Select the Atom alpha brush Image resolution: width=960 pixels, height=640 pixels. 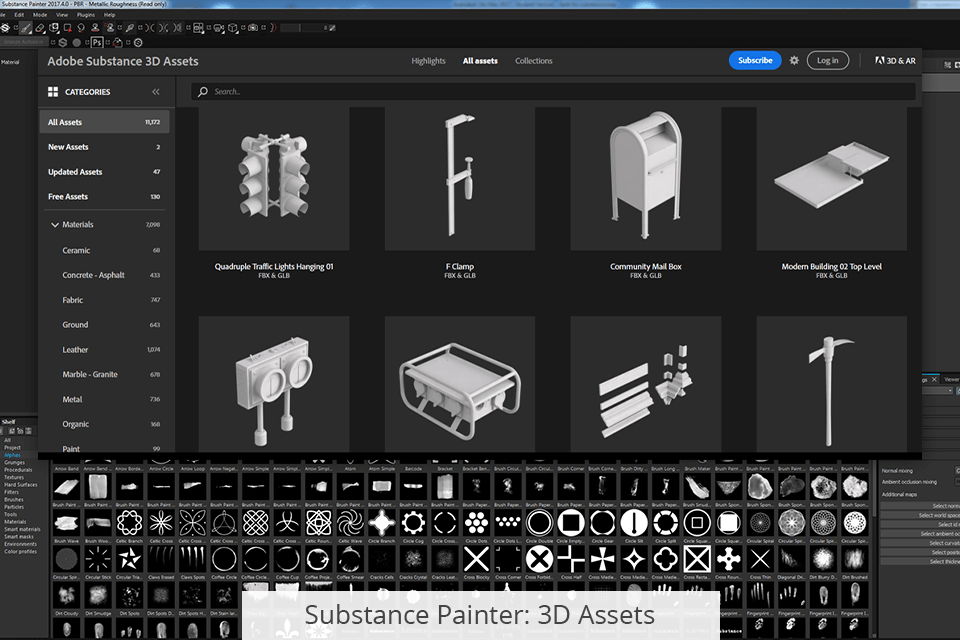pos(350,463)
